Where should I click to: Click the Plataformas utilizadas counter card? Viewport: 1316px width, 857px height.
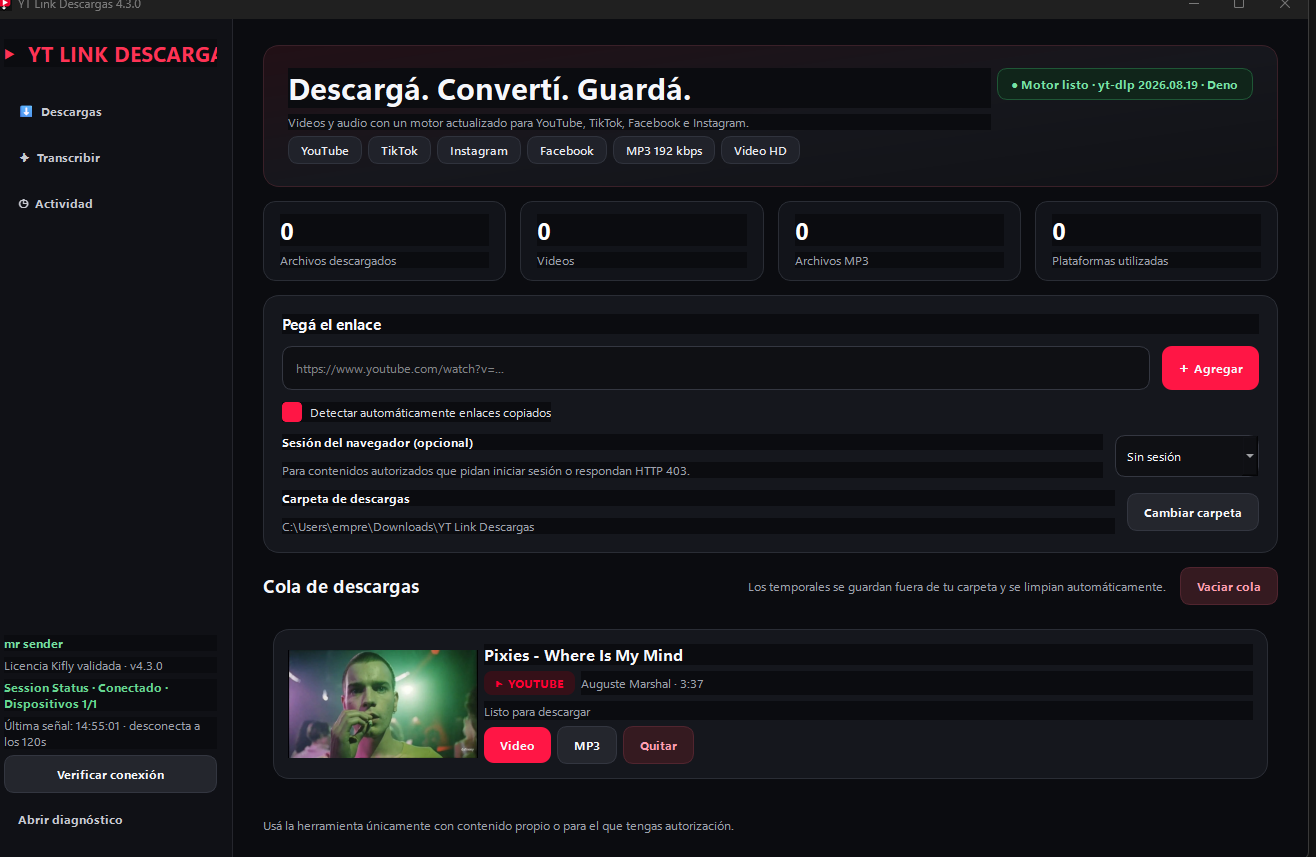(x=1156, y=241)
